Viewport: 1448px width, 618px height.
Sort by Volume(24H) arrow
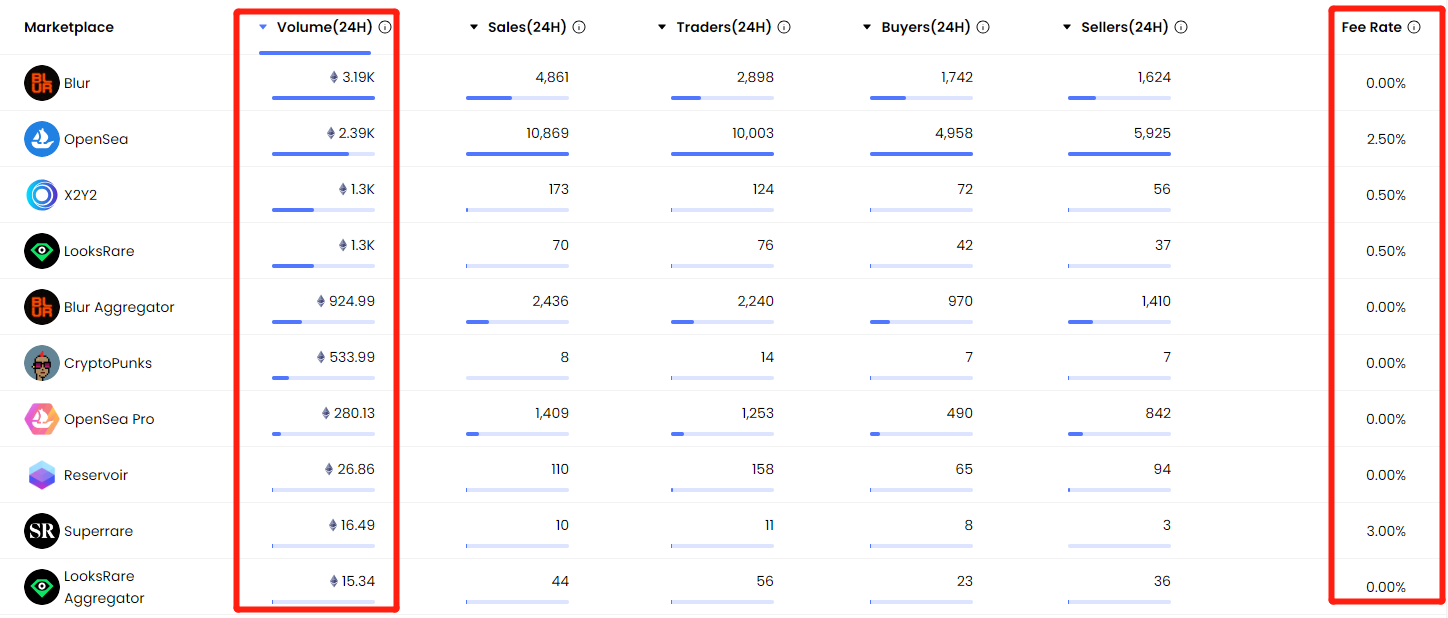[x=263, y=28]
